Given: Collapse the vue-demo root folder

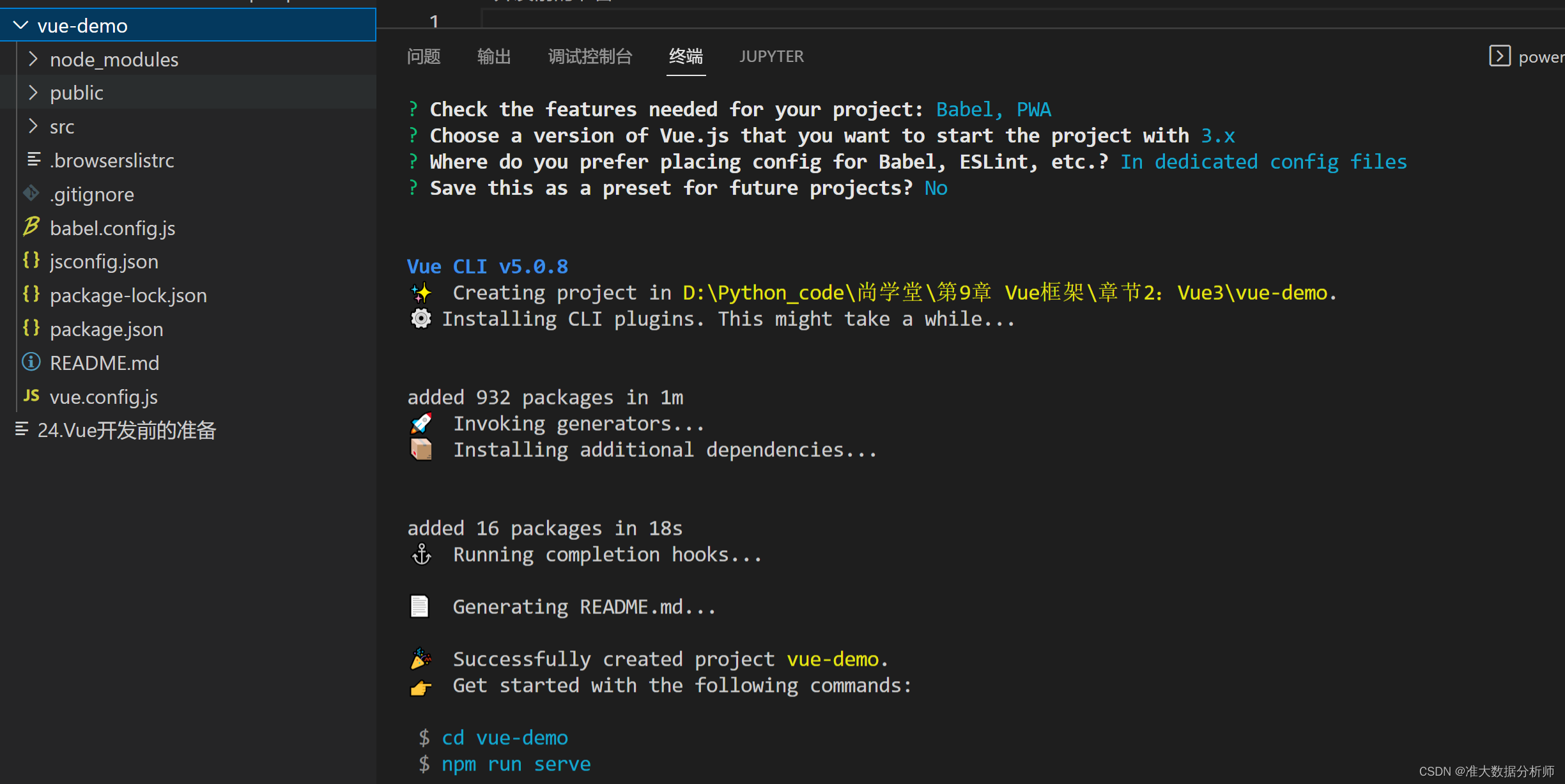Looking at the screenshot, I should (x=21, y=26).
